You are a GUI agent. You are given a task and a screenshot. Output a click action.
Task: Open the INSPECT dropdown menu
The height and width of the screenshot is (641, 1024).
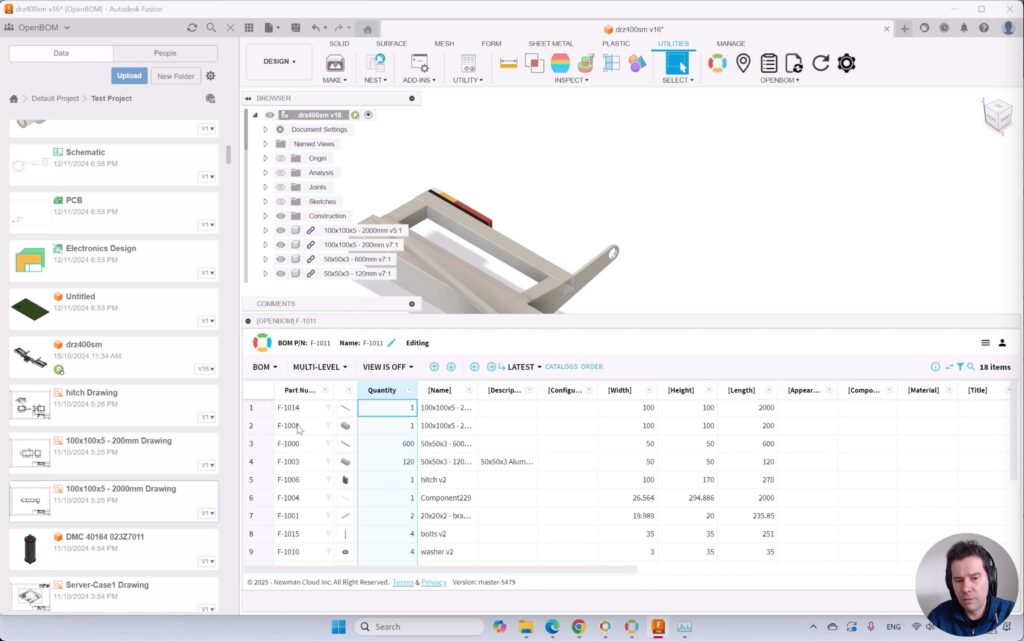571,80
